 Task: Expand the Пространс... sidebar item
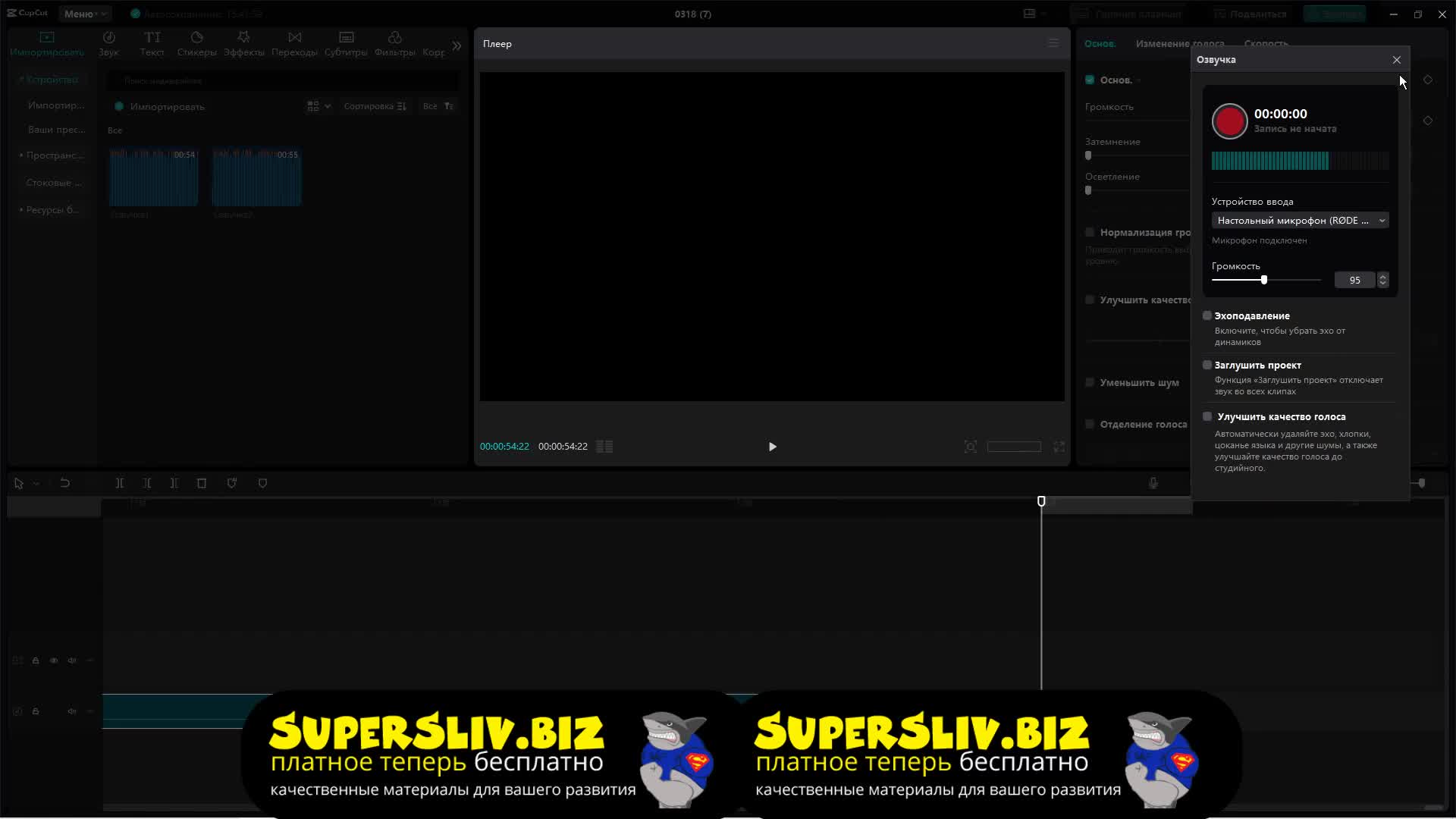coord(52,155)
